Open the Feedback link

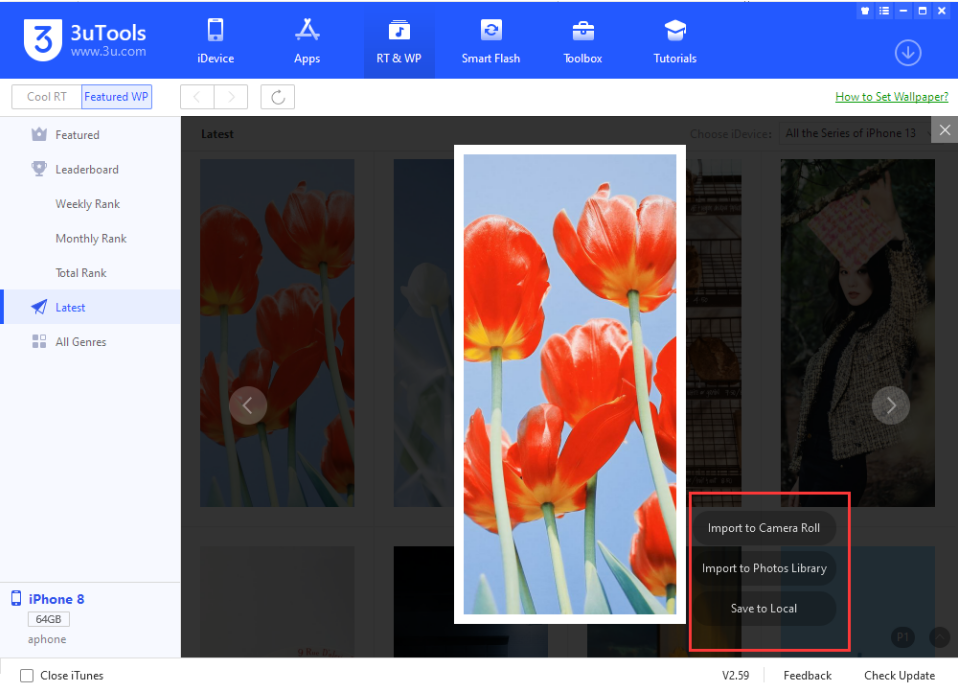click(x=807, y=675)
